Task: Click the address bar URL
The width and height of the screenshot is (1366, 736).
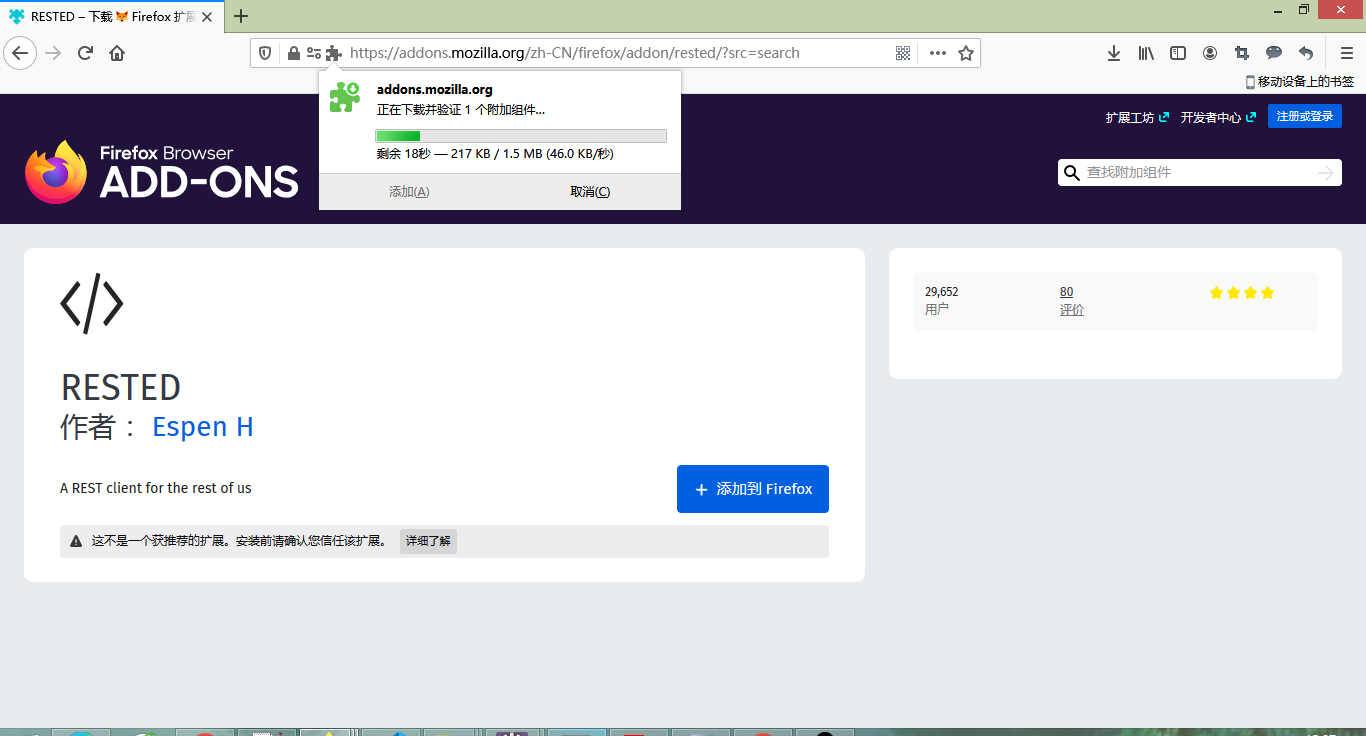Action: coord(575,53)
